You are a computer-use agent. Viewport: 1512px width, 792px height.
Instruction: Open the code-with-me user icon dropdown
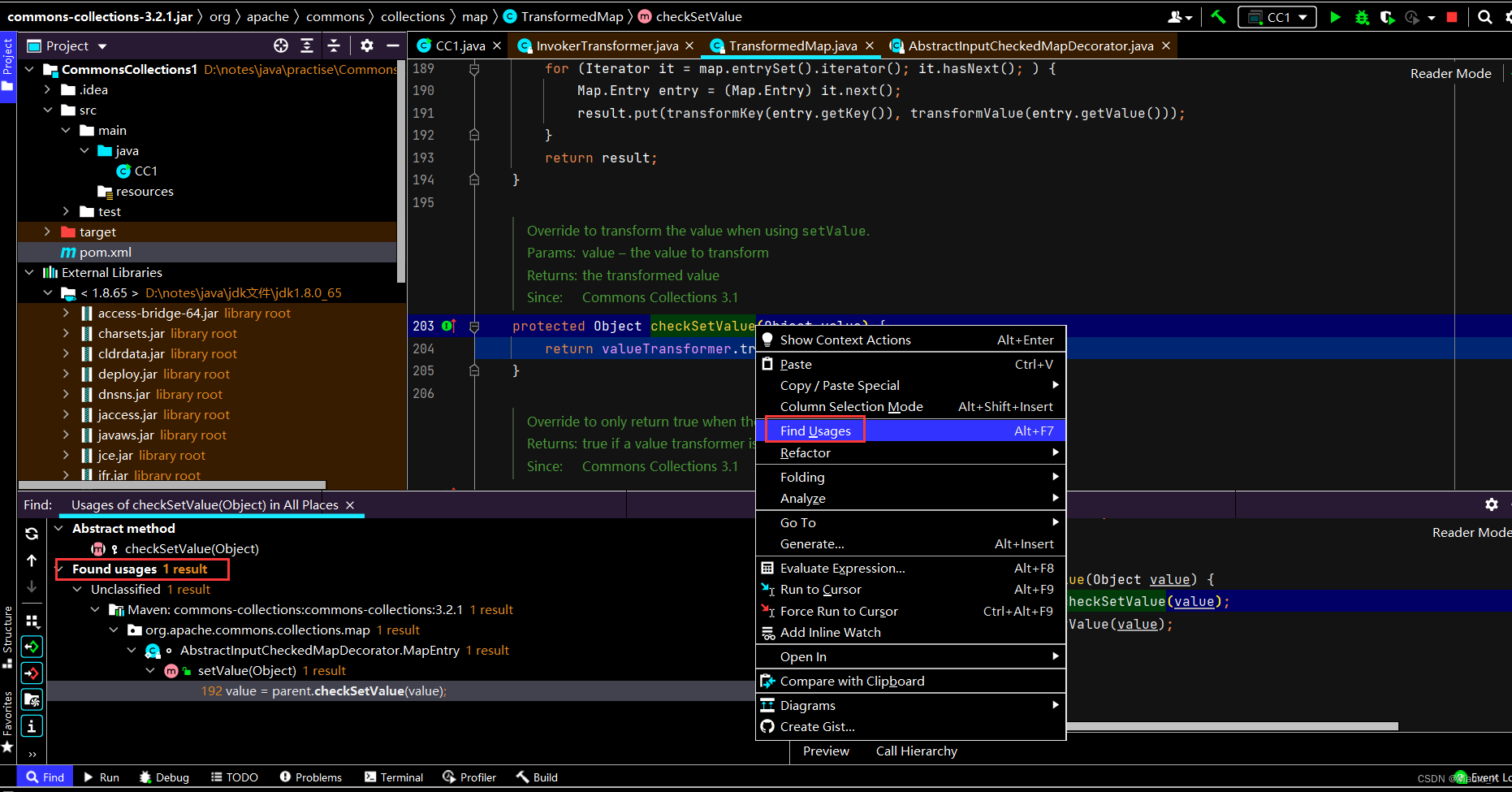(x=1179, y=16)
